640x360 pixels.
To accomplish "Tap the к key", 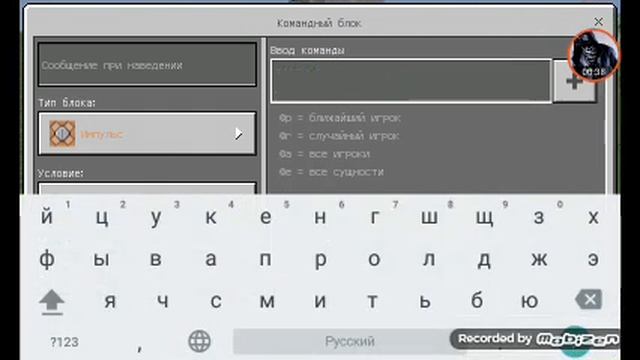I will tap(211, 216).
